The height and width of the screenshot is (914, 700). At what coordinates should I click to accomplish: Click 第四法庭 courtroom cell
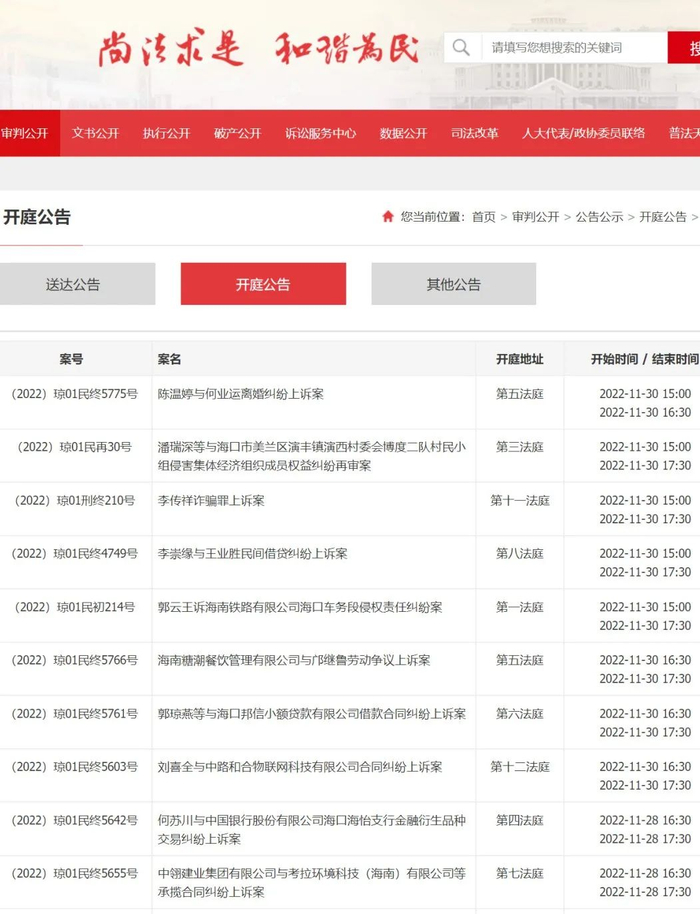520,821
